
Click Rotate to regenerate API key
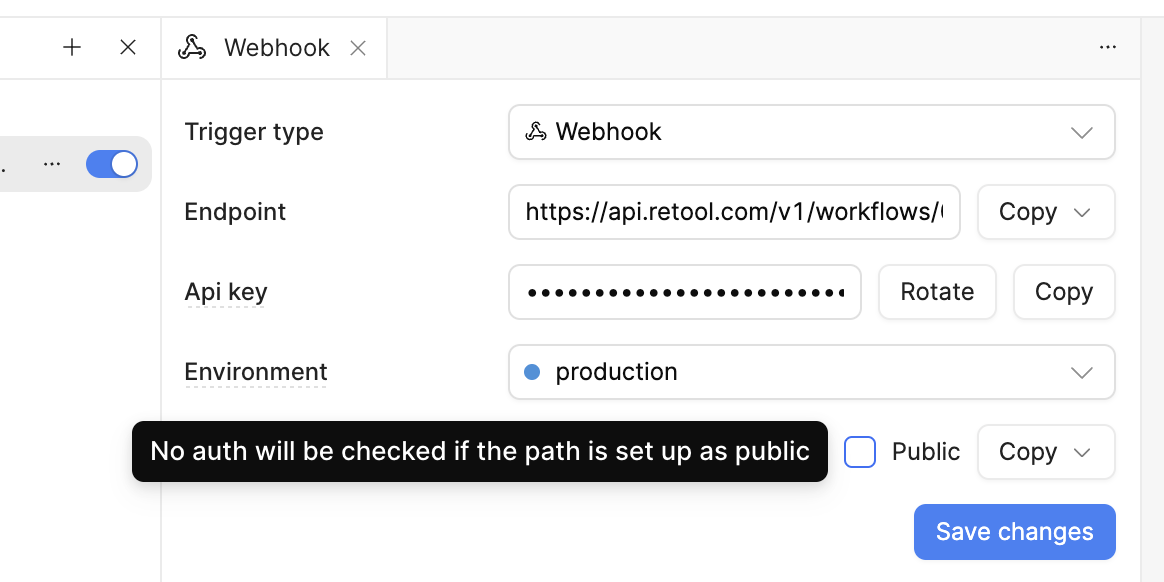click(x=937, y=292)
